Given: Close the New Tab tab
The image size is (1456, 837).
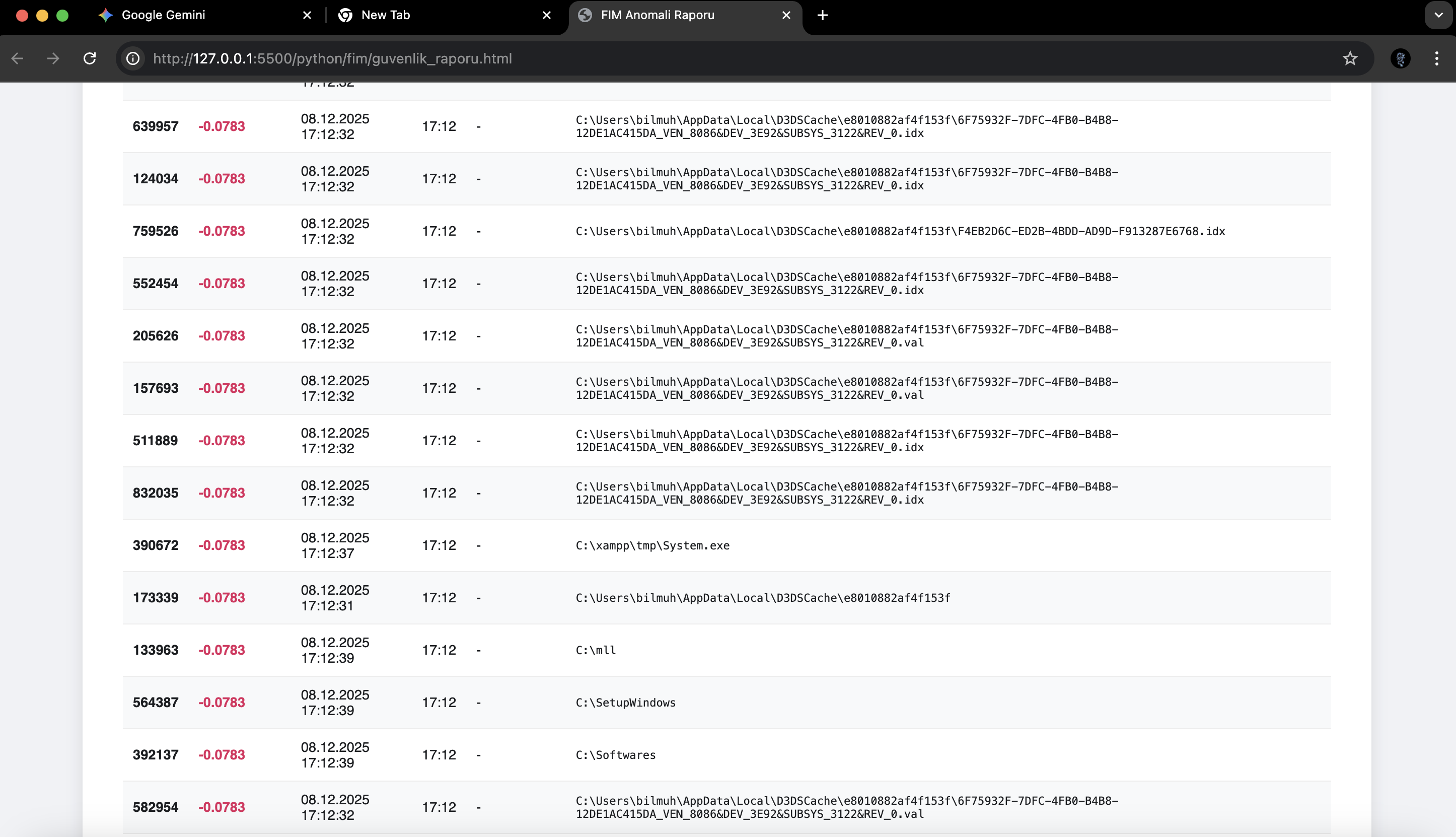Looking at the screenshot, I should pyautogui.click(x=547, y=16).
